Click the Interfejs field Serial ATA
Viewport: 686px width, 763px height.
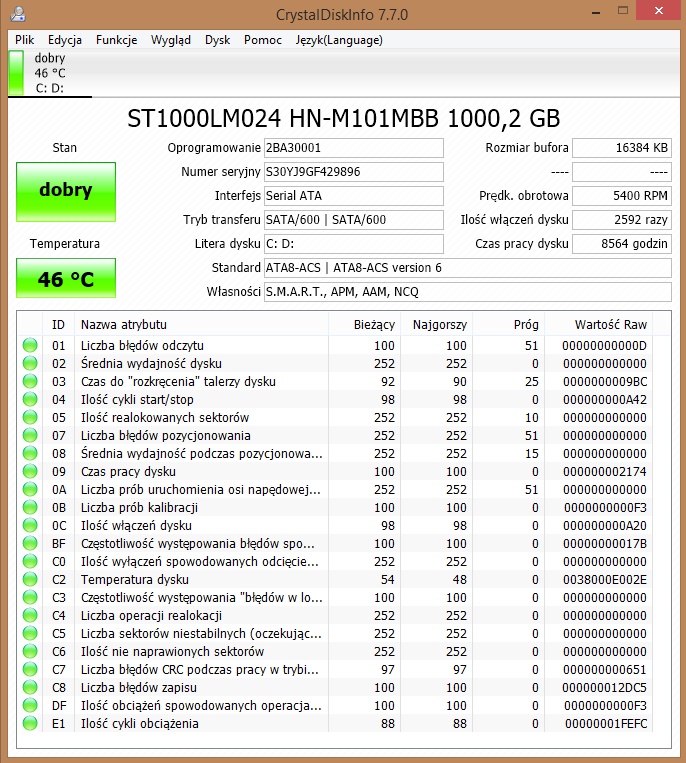pos(354,196)
